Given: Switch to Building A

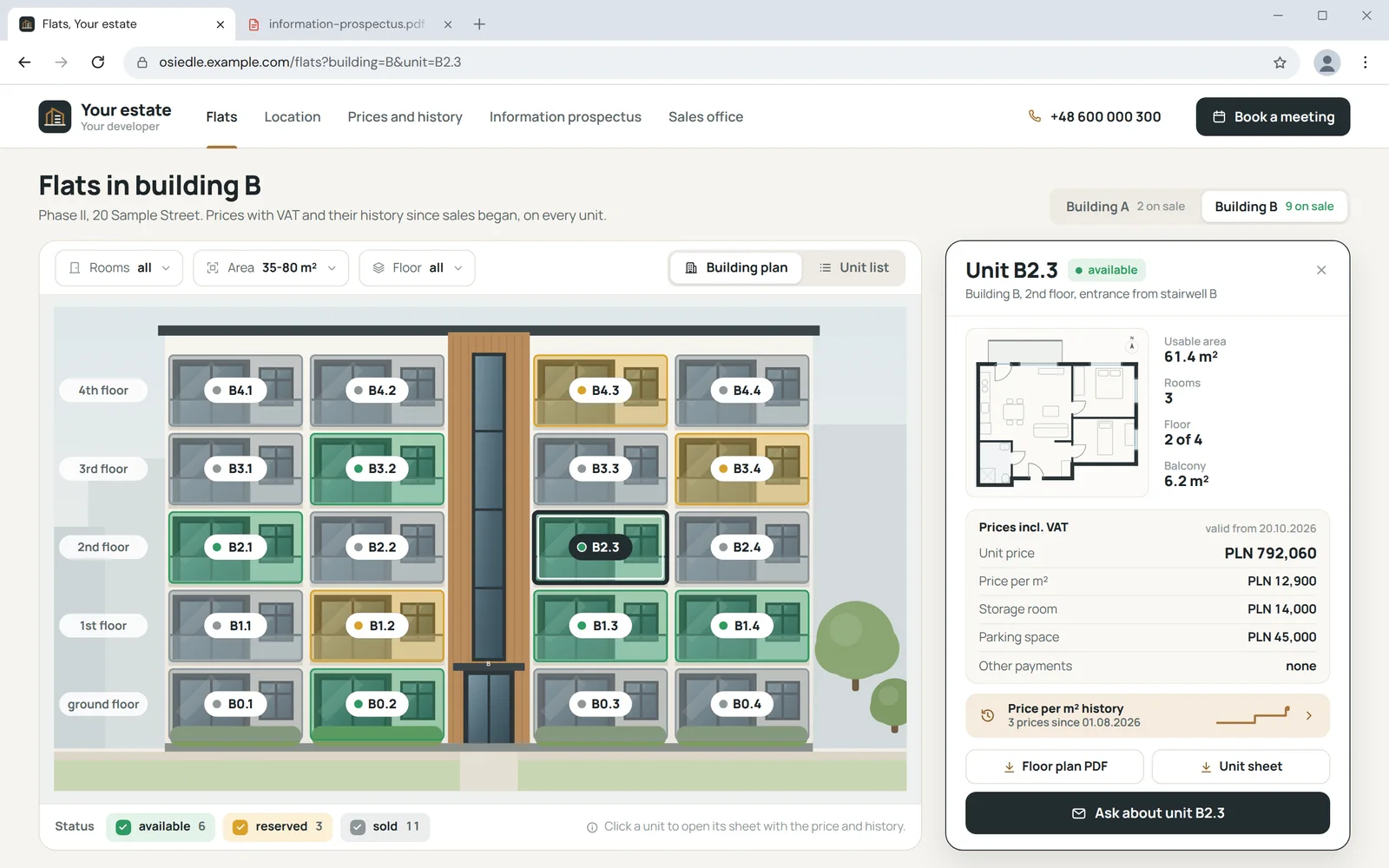Looking at the screenshot, I should coord(1125,207).
